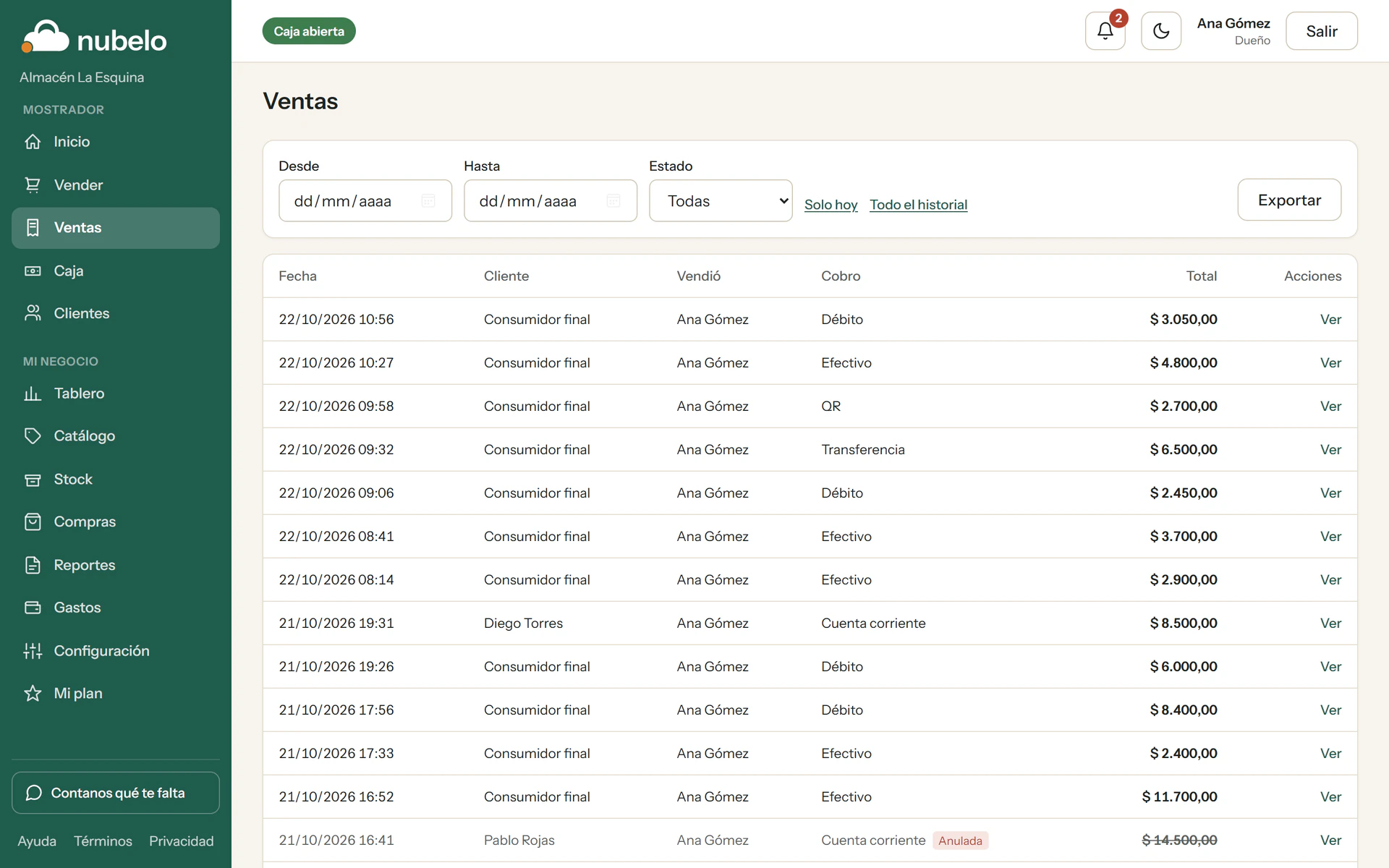Open Reportes document icon
Image resolution: width=1389 pixels, height=868 pixels.
point(33,565)
